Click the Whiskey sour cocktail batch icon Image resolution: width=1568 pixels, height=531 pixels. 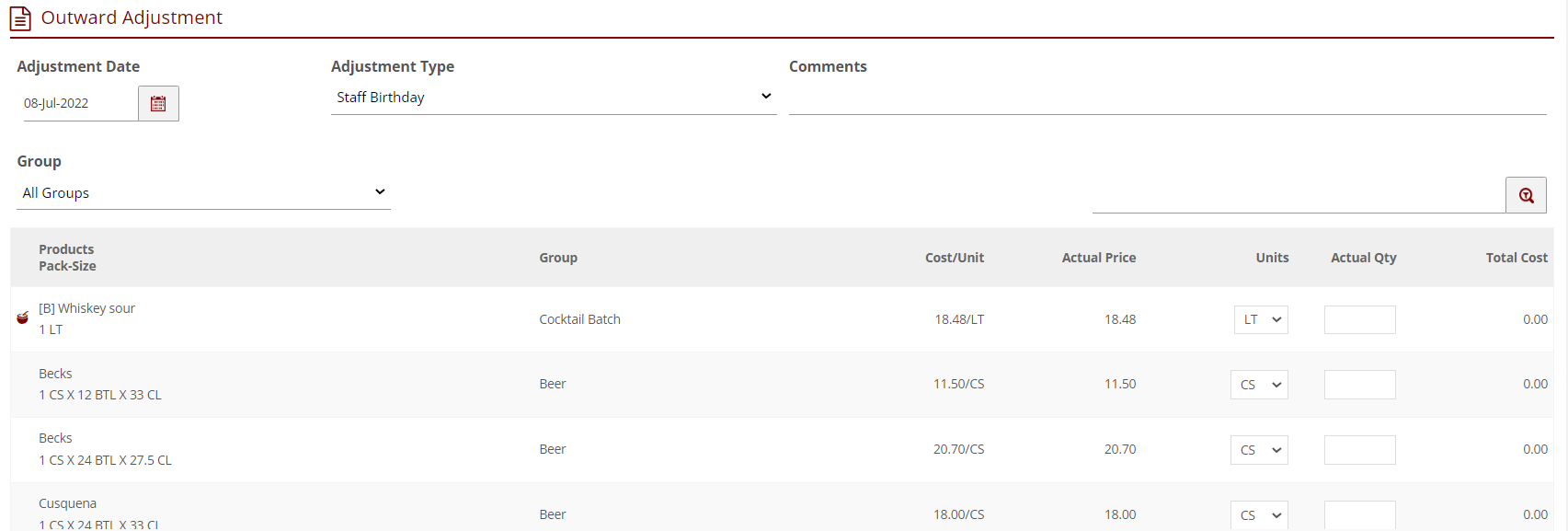23,317
